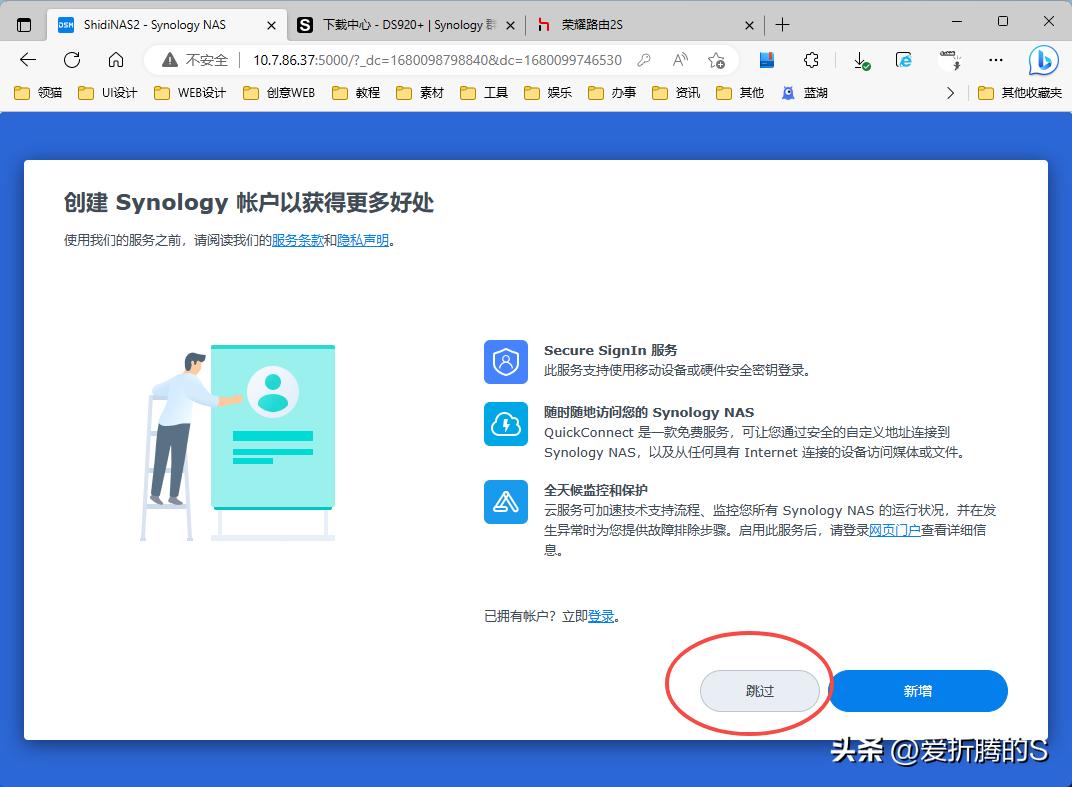1072x787 pixels.
Task: Click the QuickConnect cloud icon
Action: [505, 425]
